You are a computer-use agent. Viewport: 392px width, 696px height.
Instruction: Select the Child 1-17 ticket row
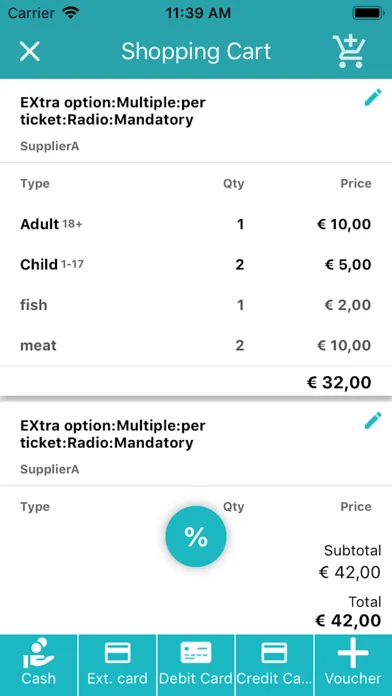click(196, 265)
